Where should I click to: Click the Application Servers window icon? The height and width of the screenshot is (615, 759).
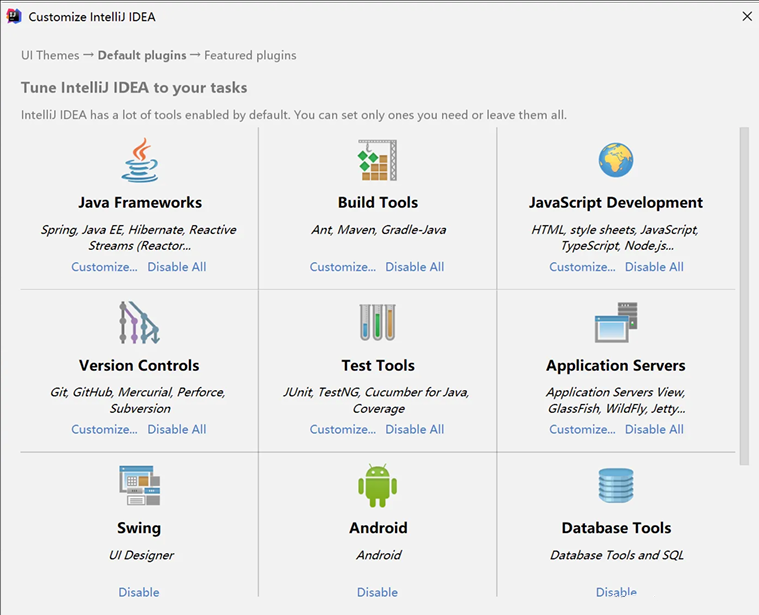(616, 322)
